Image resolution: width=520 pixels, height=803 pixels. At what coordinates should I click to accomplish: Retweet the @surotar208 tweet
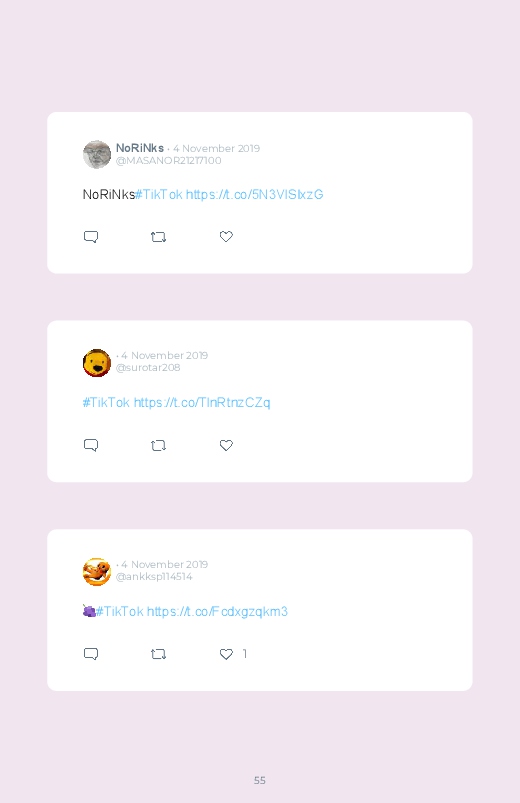click(x=158, y=446)
